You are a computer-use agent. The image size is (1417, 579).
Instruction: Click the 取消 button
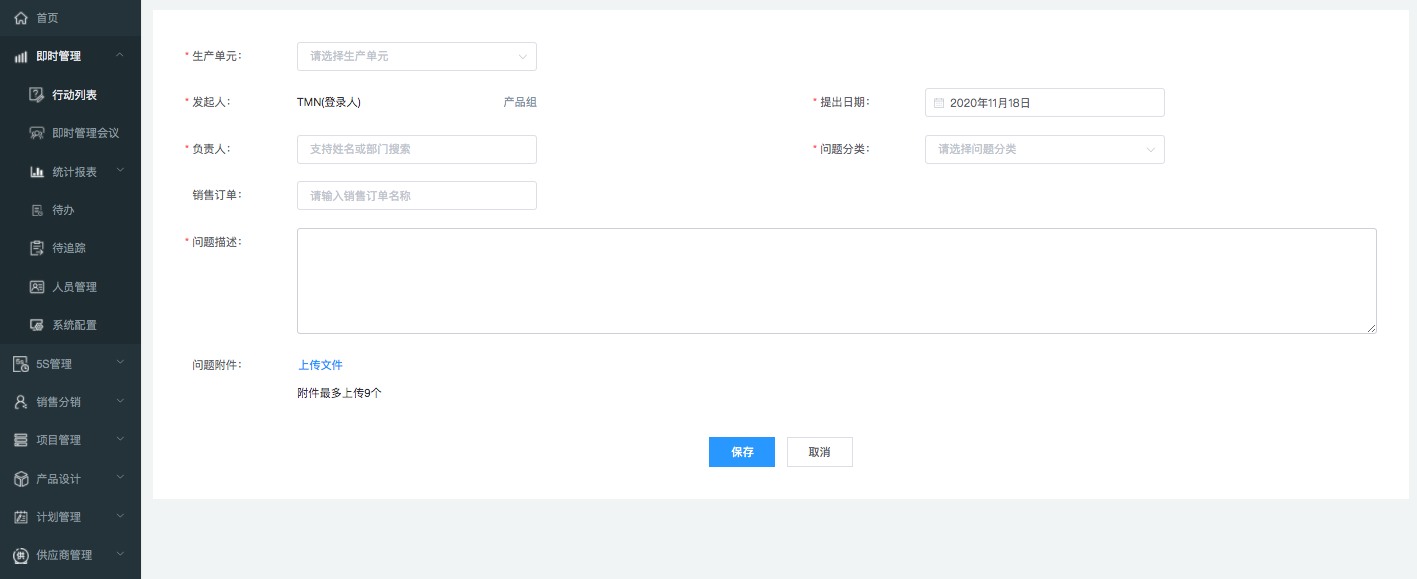(819, 452)
